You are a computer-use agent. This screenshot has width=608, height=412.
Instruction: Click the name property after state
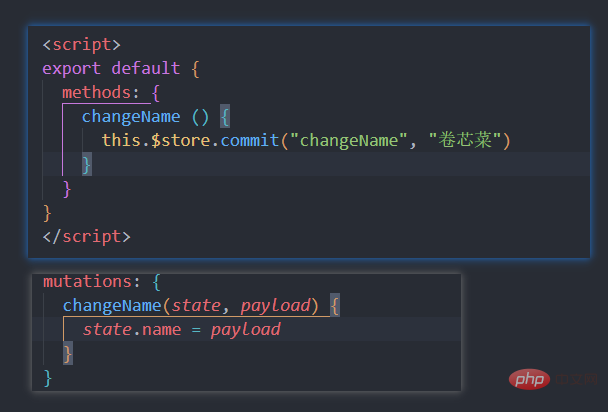click(x=156, y=329)
